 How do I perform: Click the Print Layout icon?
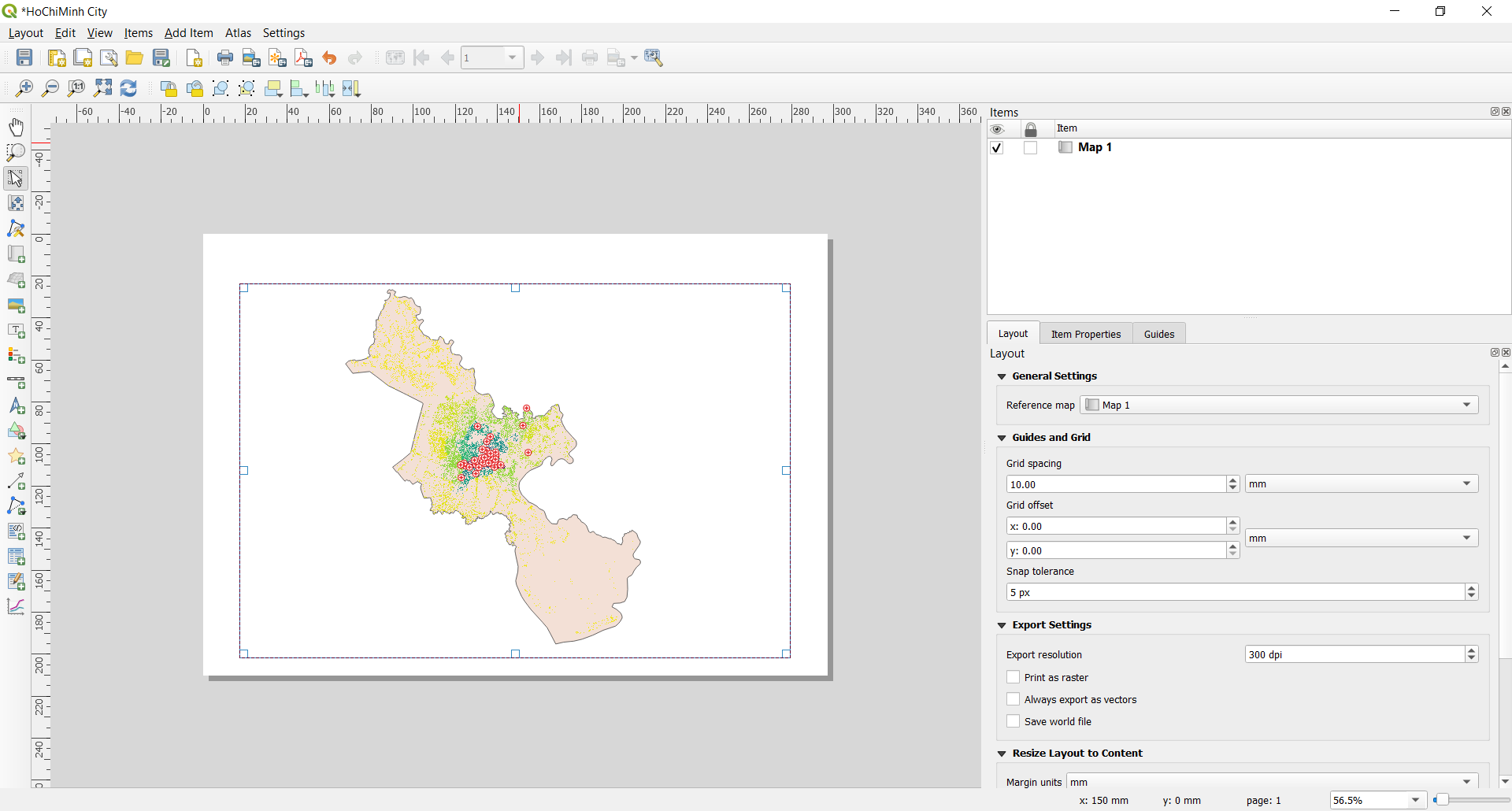[x=225, y=57]
